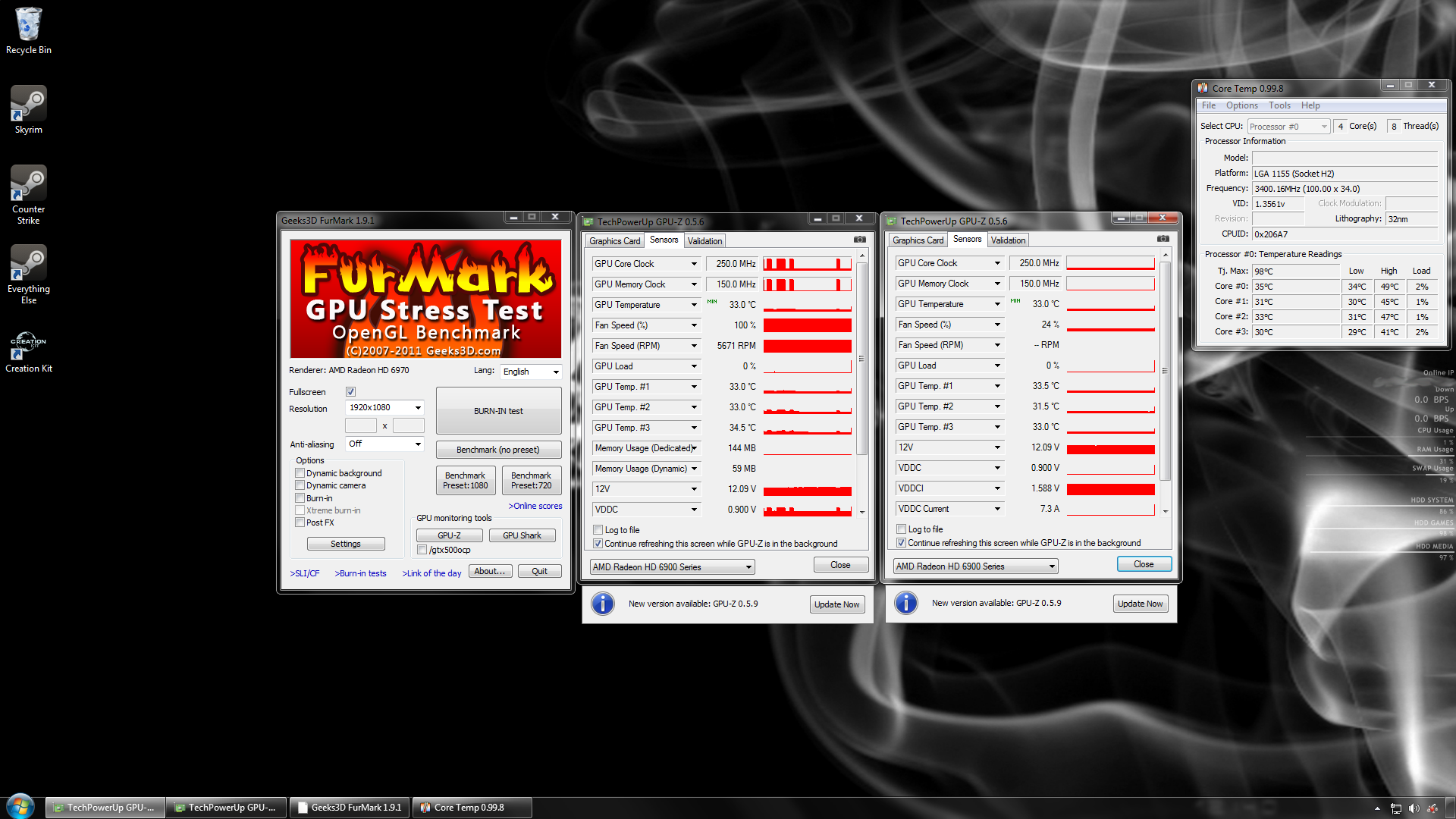
Task: Open Core Temp File menu
Action: (1209, 105)
